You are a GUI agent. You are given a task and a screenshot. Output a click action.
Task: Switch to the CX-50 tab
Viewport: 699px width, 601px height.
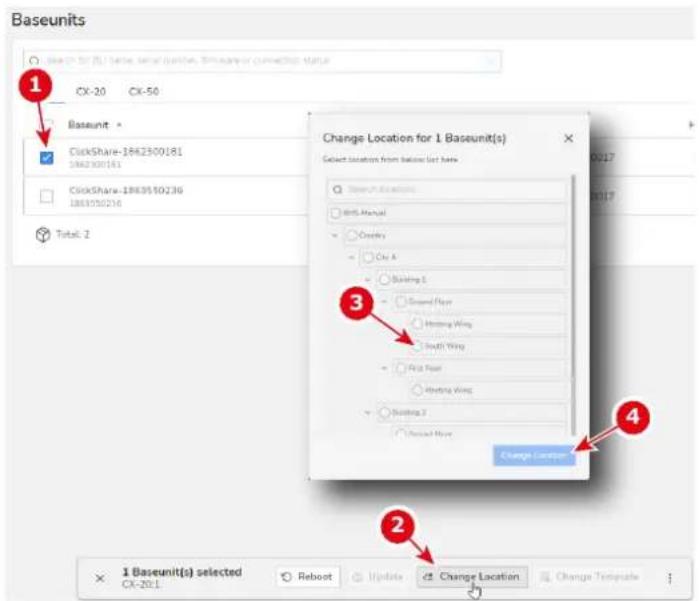pos(144,91)
